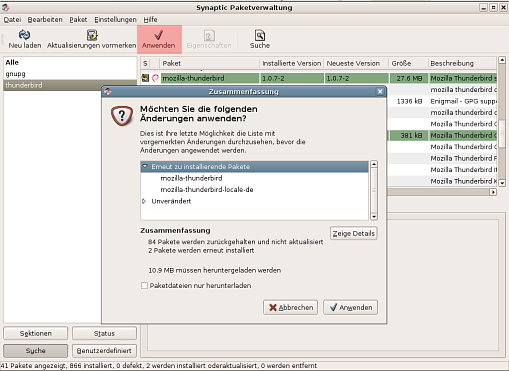This screenshot has width=509, height=371.
Task: Click the icon in Zusammenfassung dialog title bar
Action: (107, 91)
